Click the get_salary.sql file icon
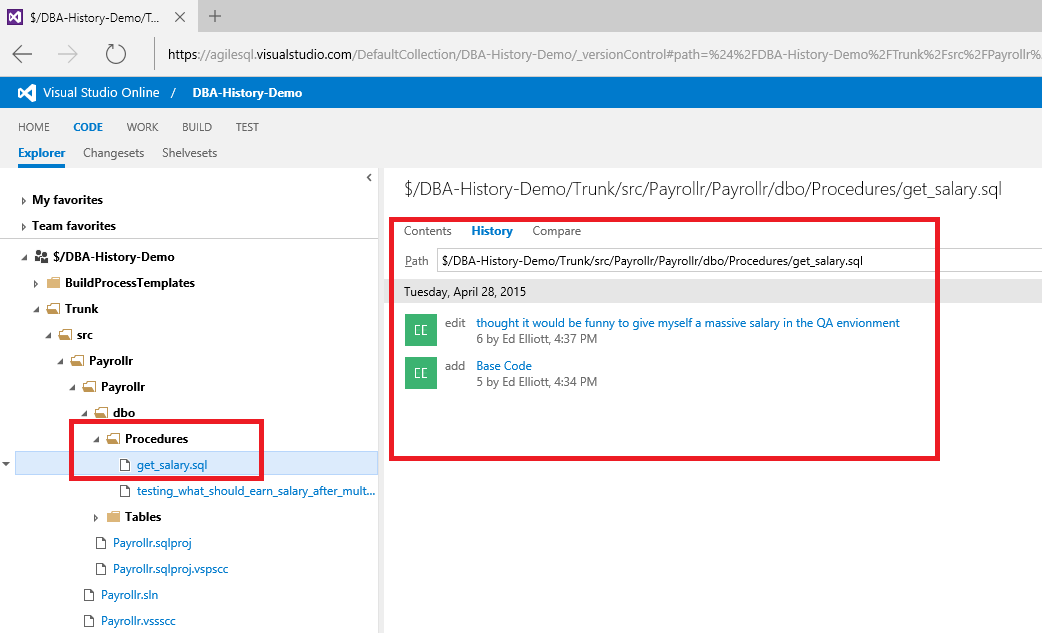Image resolution: width=1042 pixels, height=633 pixels. pyautogui.click(x=125, y=465)
